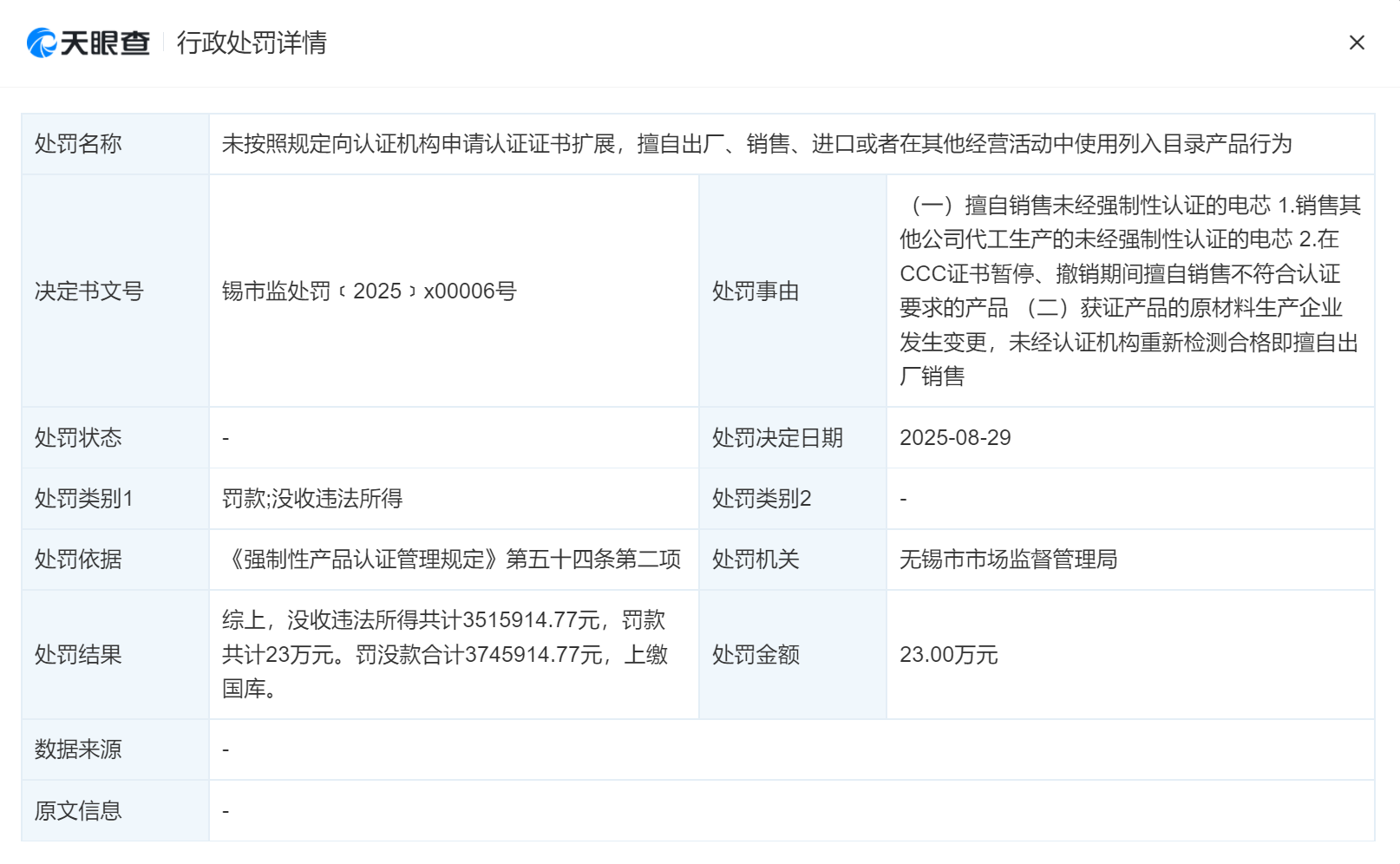The width and height of the screenshot is (1400, 864).
Task: Click the penalty result paragraph
Action: tap(445, 655)
